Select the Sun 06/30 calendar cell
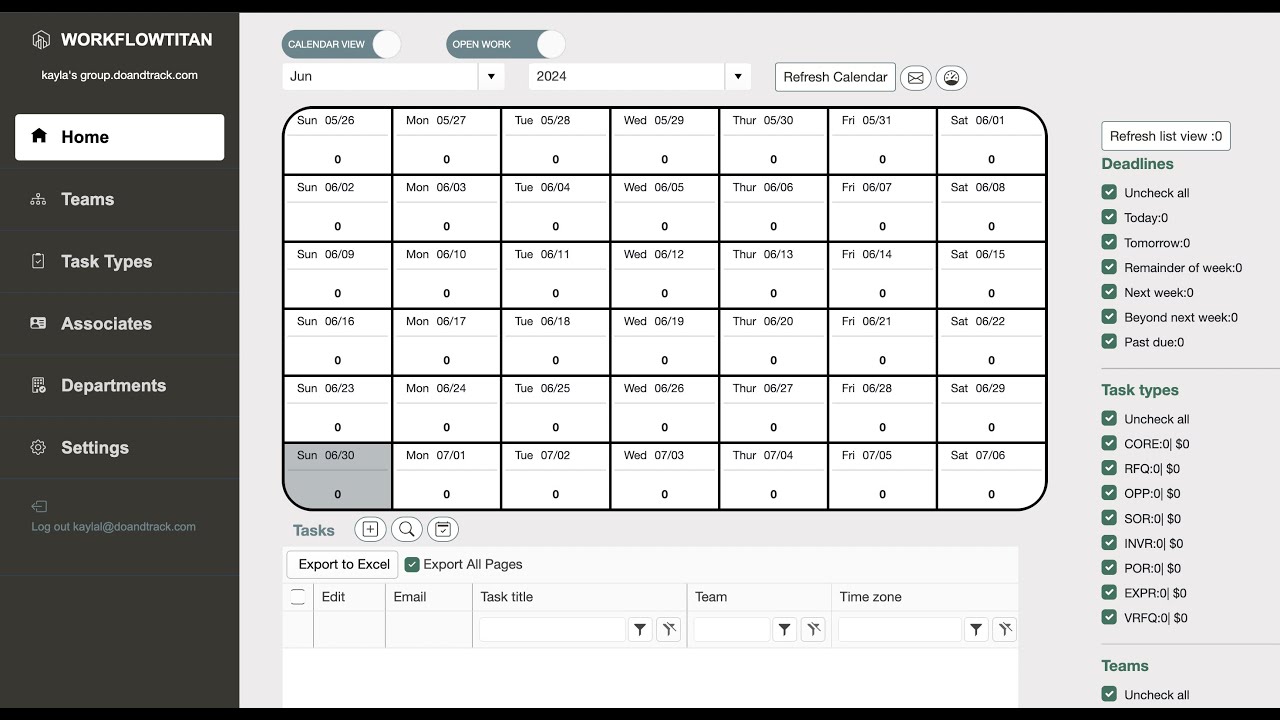This screenshot has height=720, width=1280. pyautogui.click(x=338, y=476)
